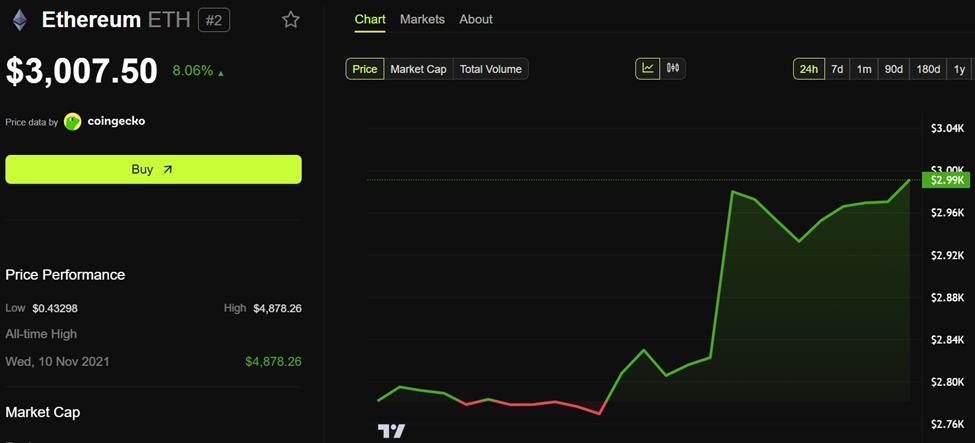975x443 pixels.
Task: Click the $3.04K axis label
Action: click(x=948, y=128)
